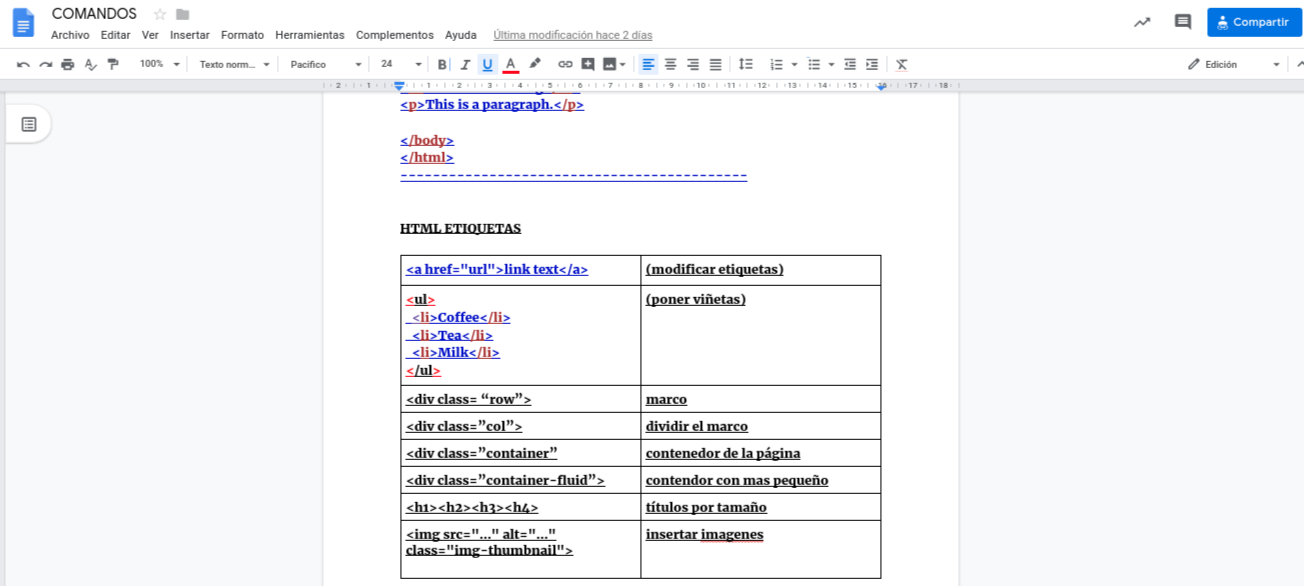Open the Edición mode dropdown
This screenshot has width=1304, height=586.
click(x=1233, y=64)
